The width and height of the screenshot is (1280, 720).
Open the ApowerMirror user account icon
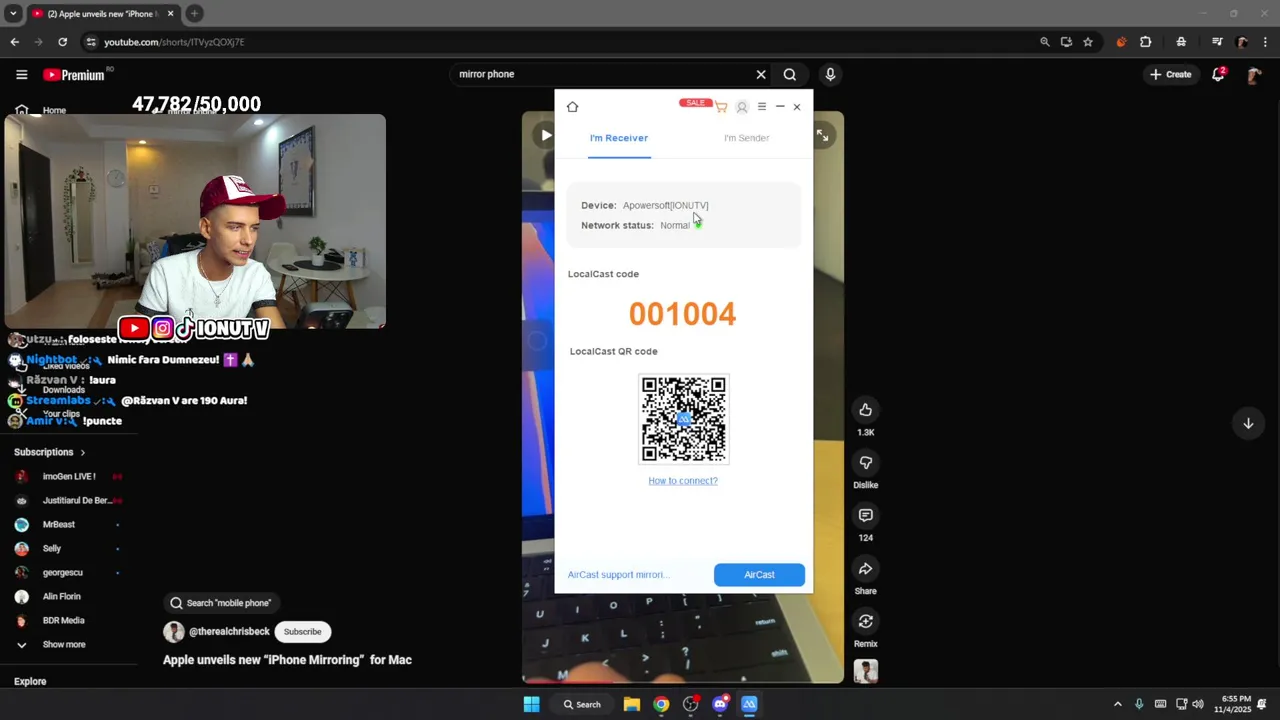coord(742,107)
